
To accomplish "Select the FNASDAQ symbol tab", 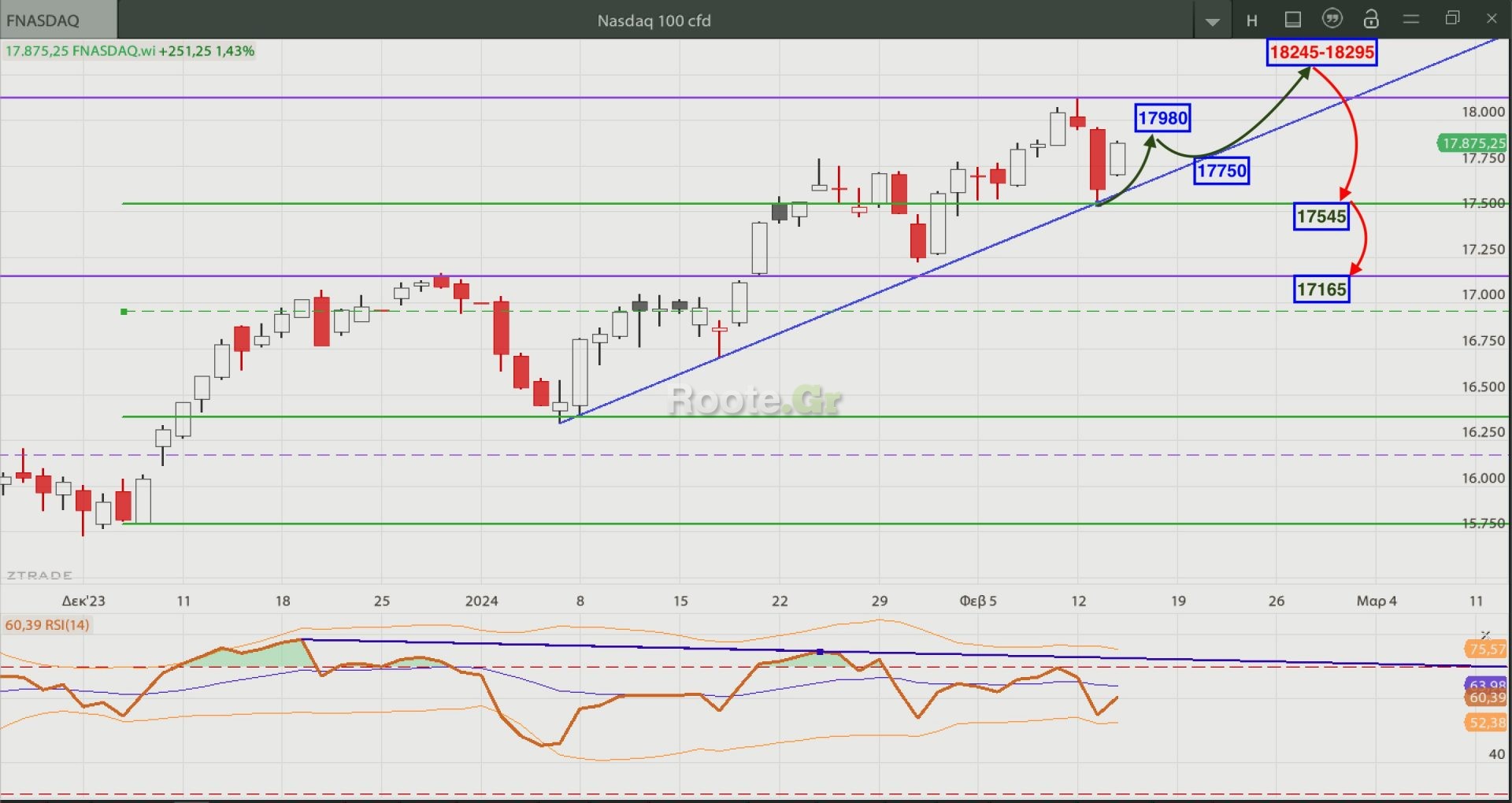I will [58, 20].
